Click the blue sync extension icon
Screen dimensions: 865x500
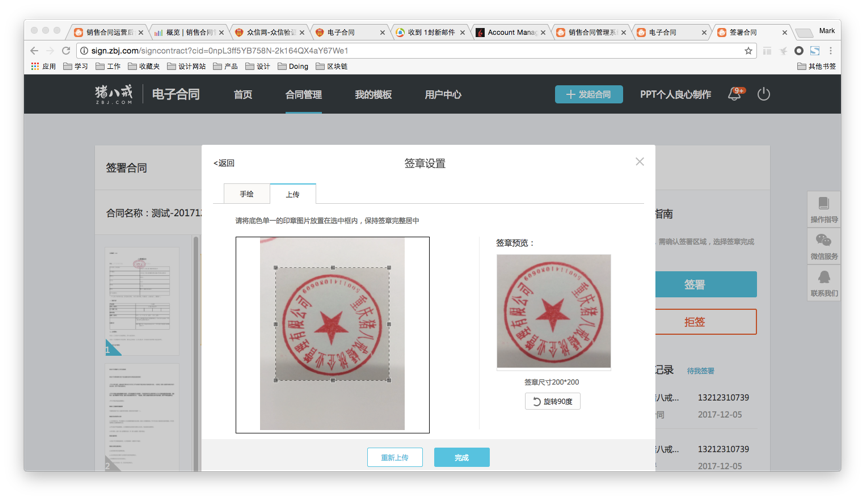815,51
